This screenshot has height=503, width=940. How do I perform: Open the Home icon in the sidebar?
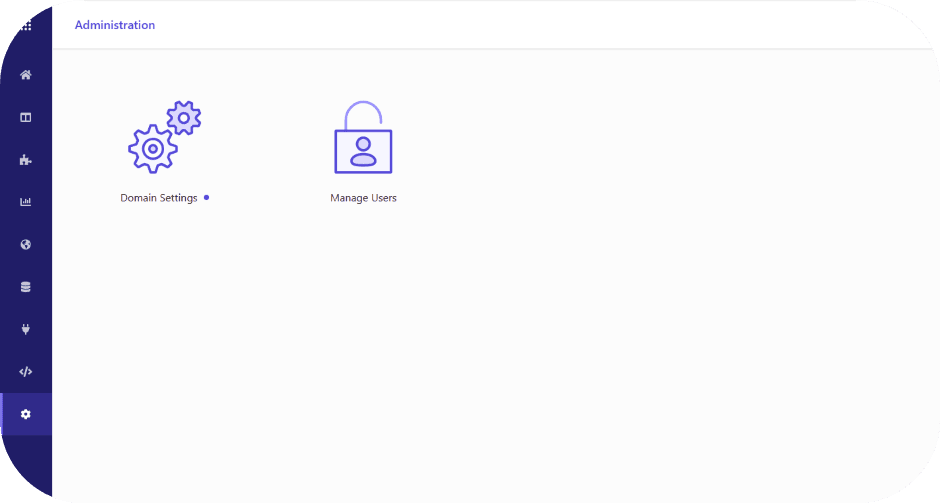(x=25, y=75)
